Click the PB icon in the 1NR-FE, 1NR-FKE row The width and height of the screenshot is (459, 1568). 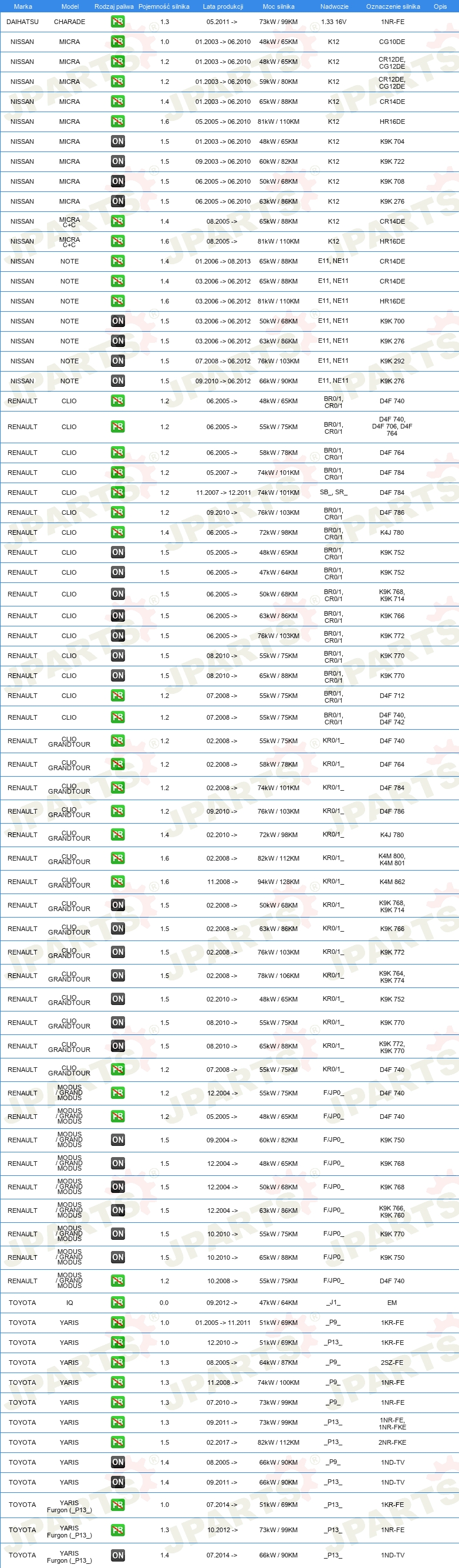pyautogui.click(x=117, y=1422)
